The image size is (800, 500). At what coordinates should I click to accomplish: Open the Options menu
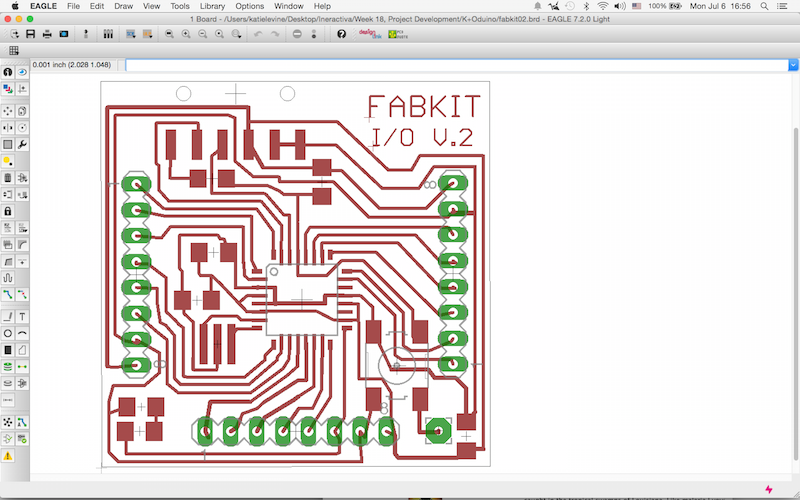coord(249,6)
